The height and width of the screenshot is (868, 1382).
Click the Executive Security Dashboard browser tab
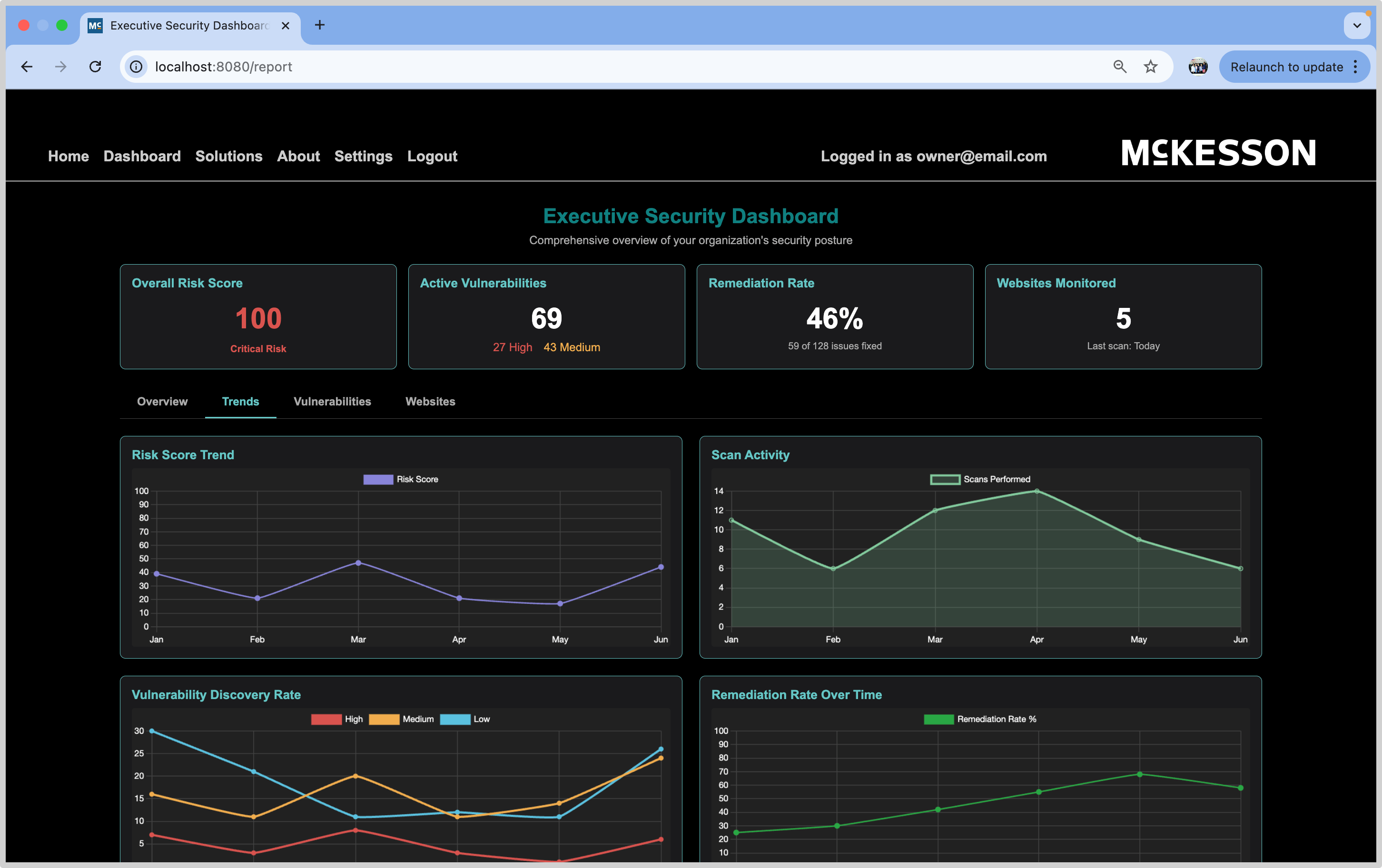click(x=189, y=25)
